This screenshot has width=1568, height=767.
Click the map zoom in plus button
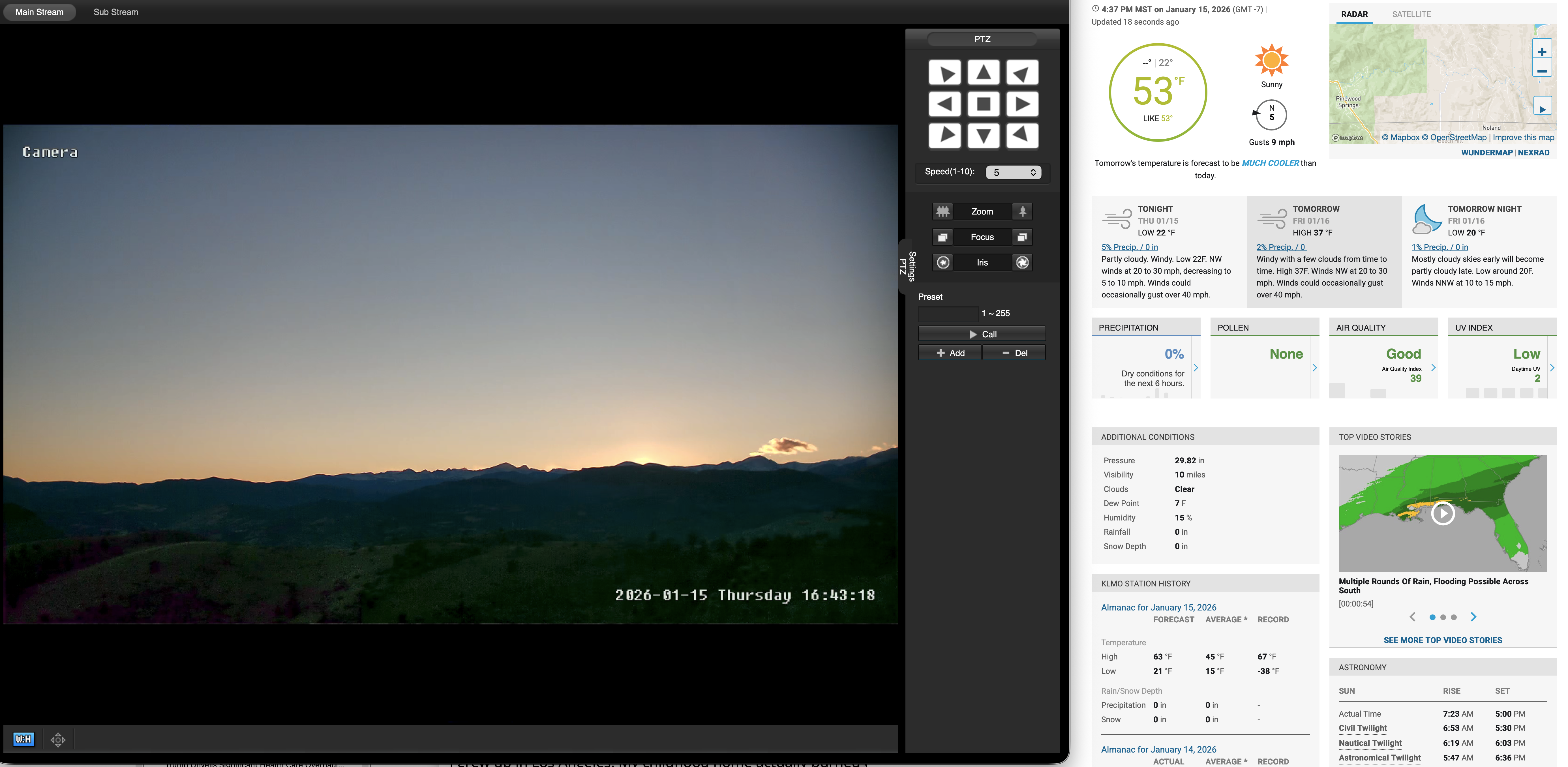(1542, 52)
